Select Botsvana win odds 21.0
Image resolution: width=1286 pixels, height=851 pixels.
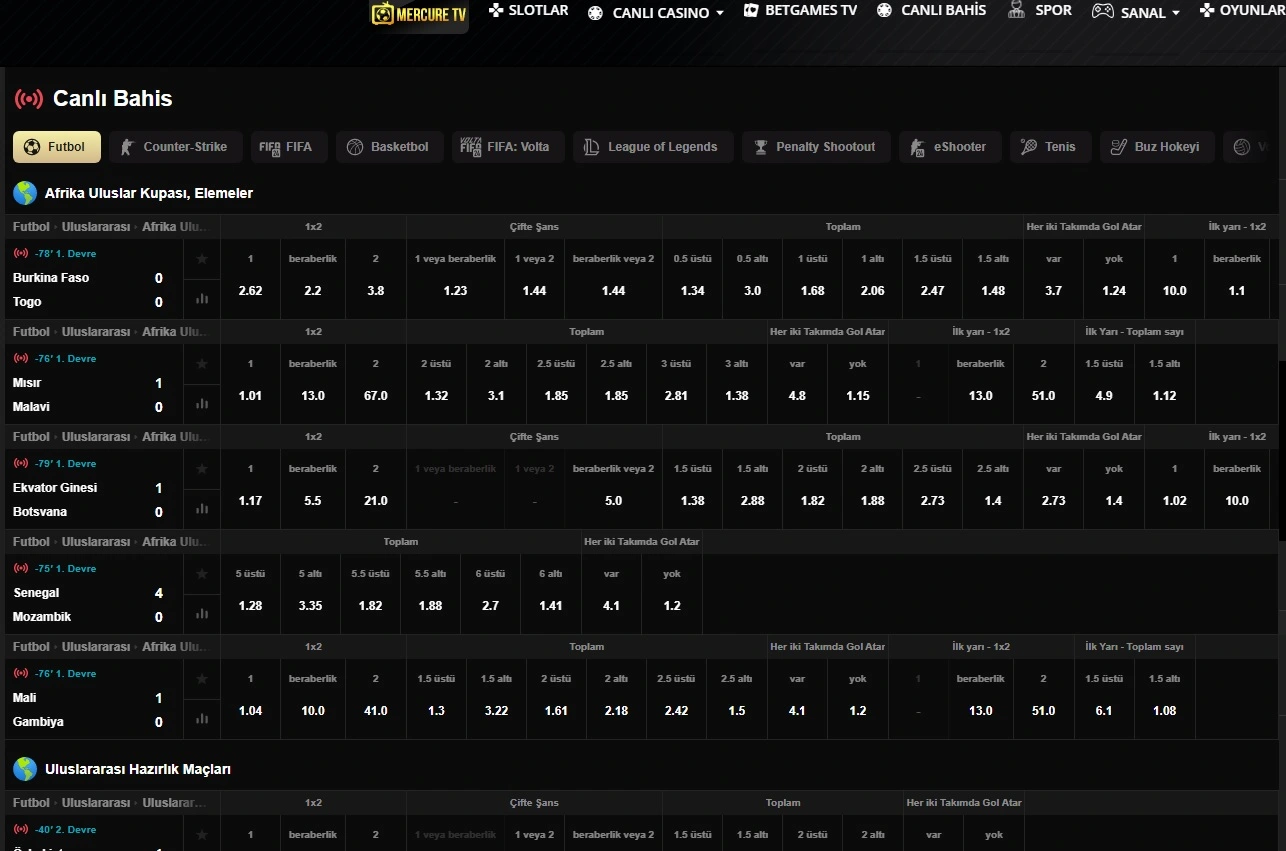376,489
